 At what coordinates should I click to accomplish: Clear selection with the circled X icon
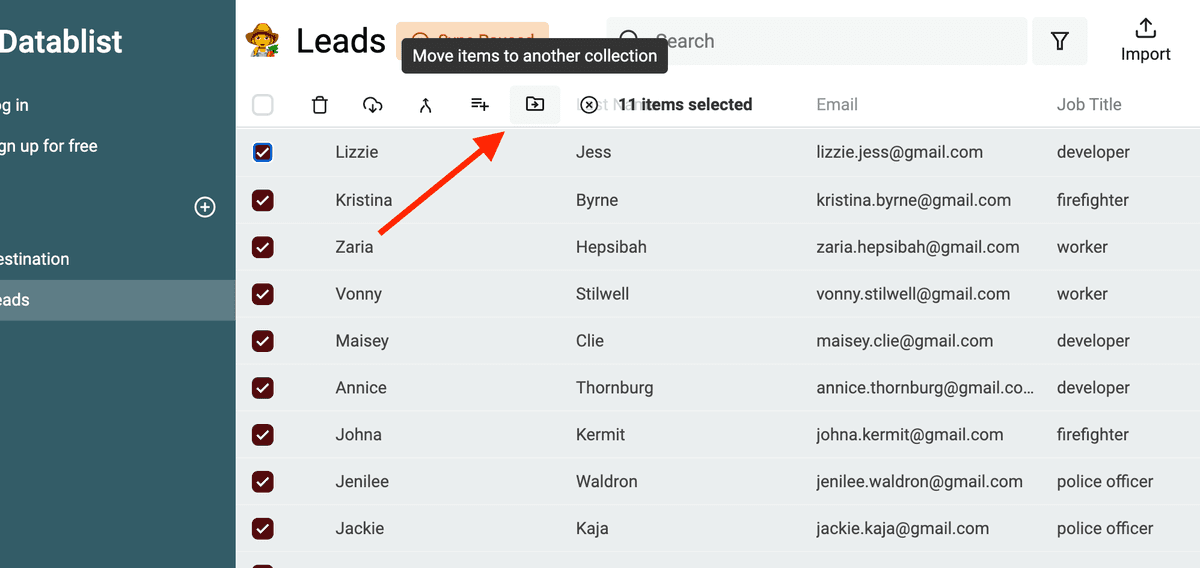point(590,105)
